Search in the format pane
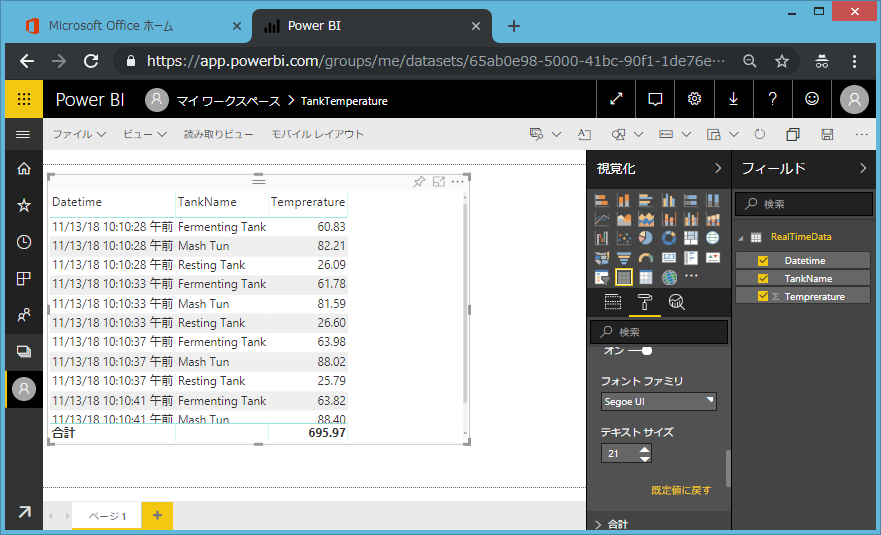This screenshot has width=881, height=535. (659, 332)
